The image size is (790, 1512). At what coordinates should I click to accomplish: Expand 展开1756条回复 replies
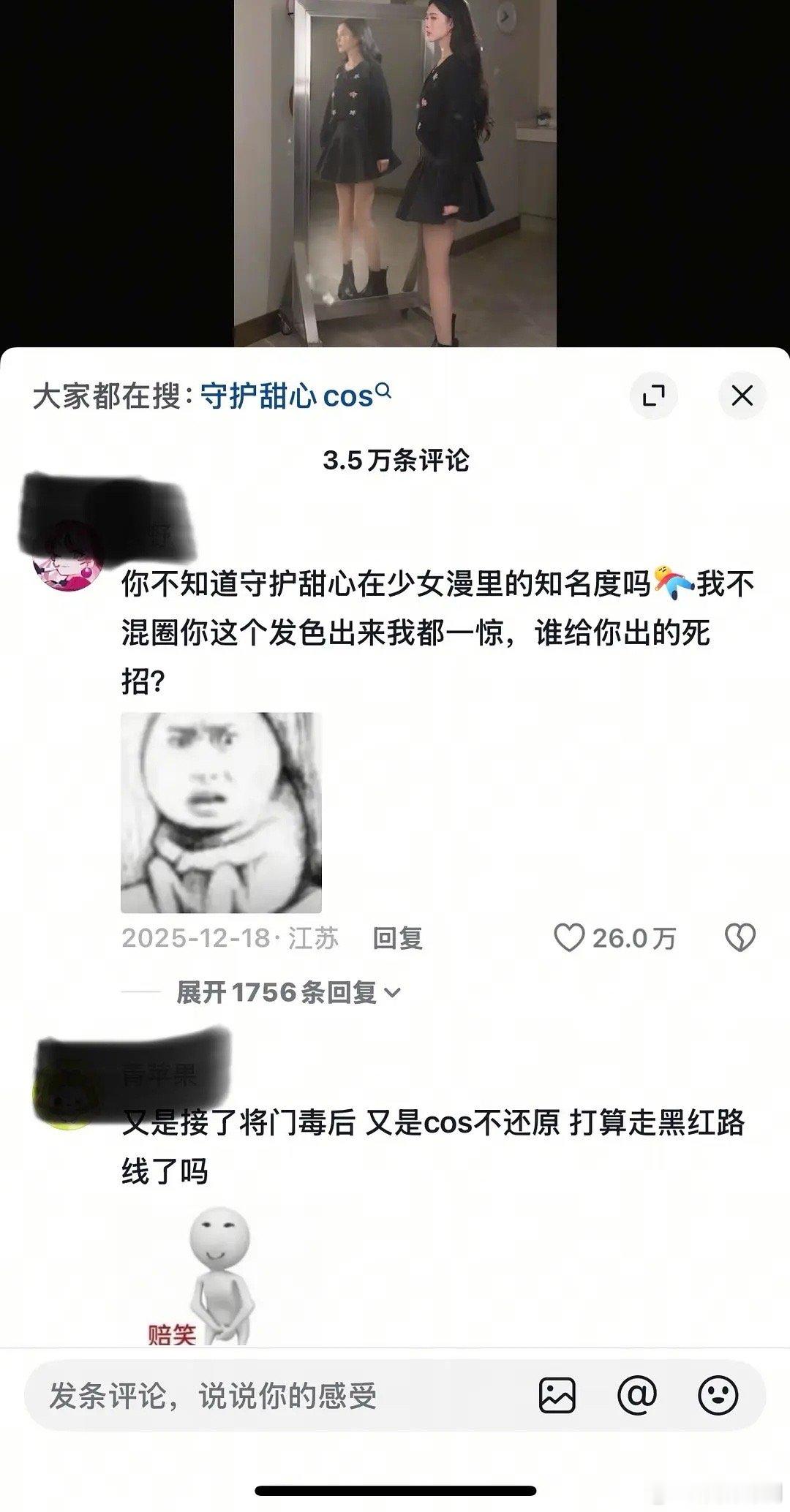coord(288,992)
